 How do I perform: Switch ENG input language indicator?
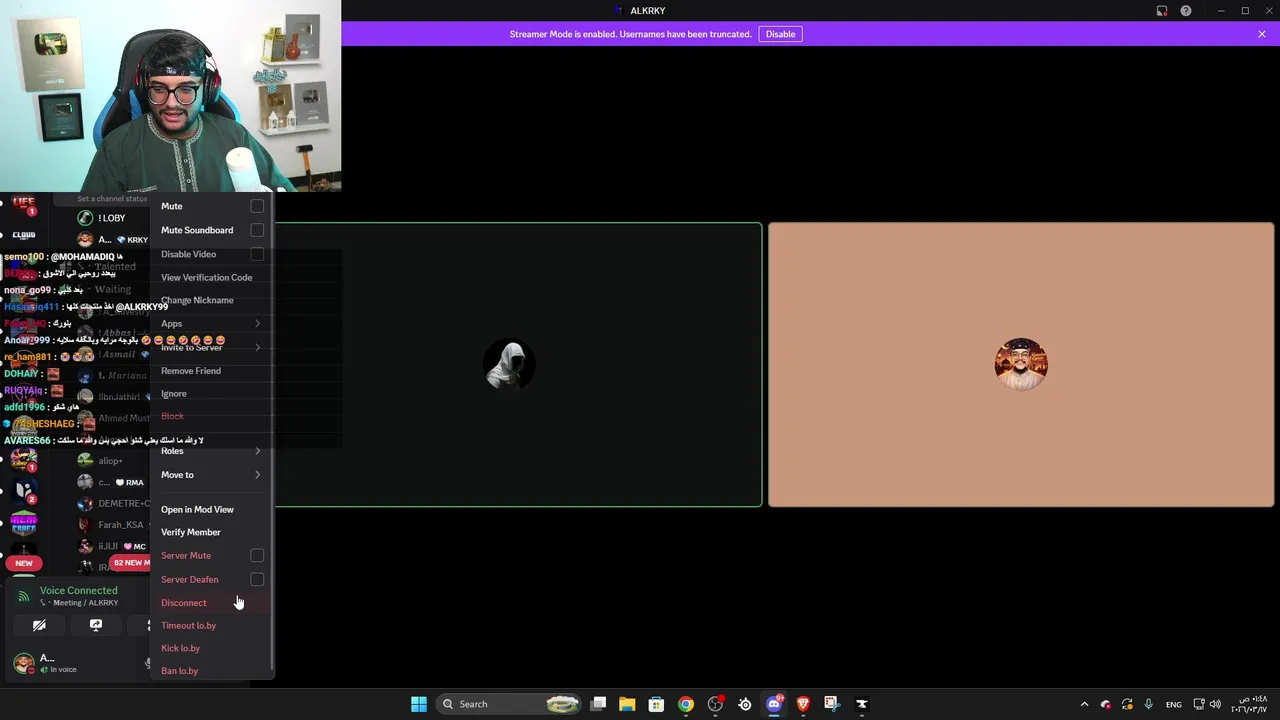coord(1174,704)
